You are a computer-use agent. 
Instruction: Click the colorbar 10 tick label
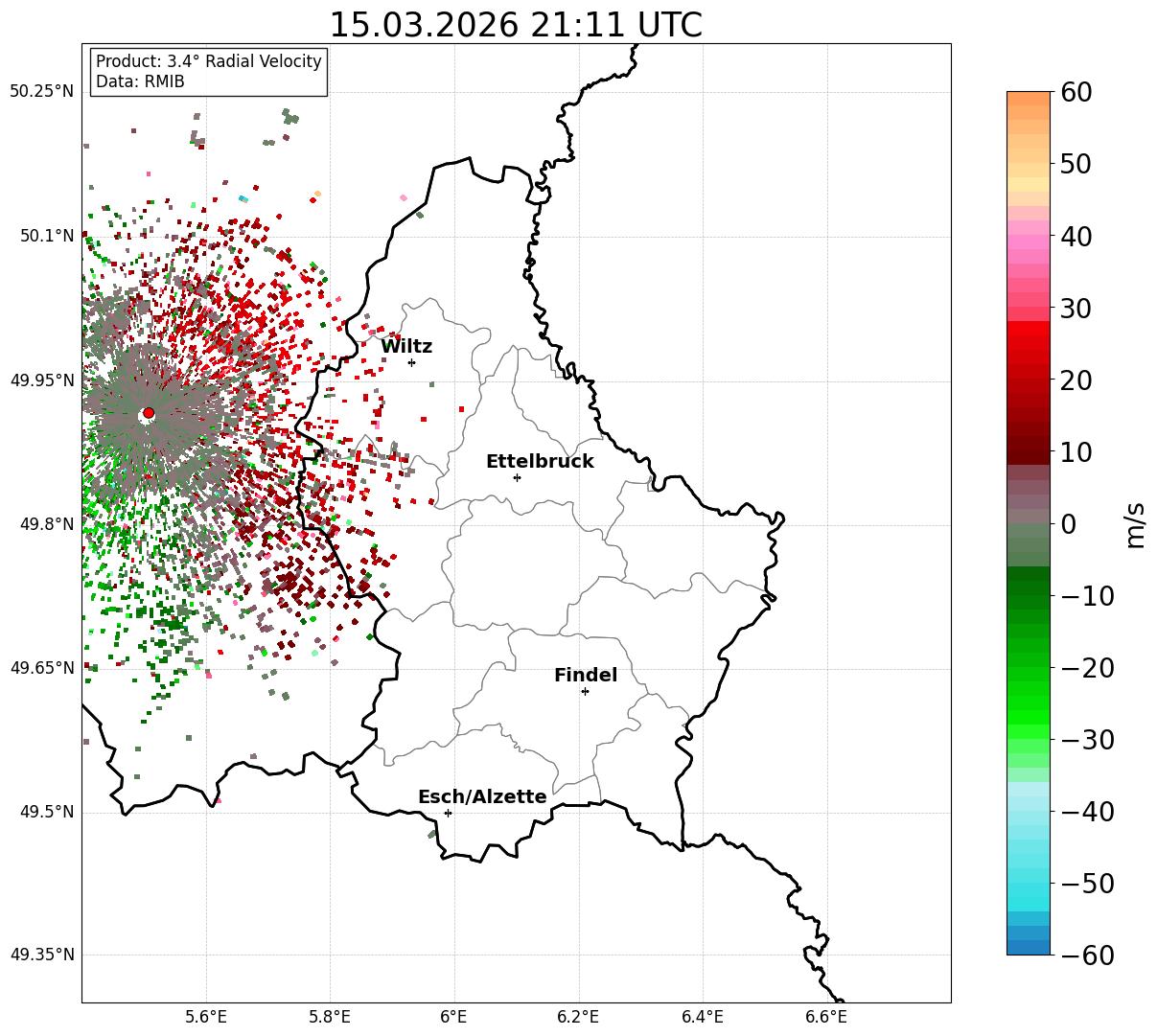[x=1075, y=452]
